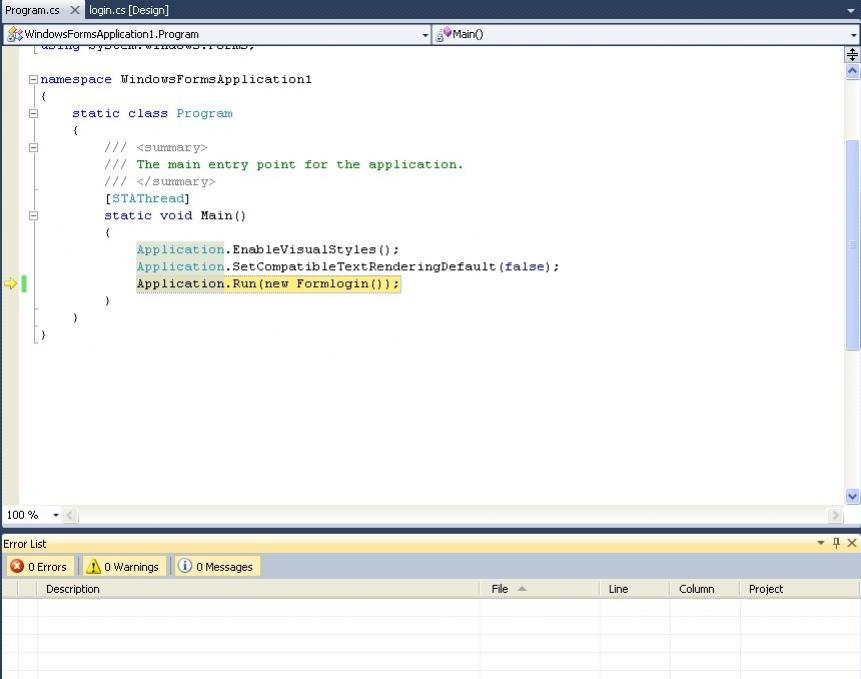861x679 pixels.
Task: Sort by the Description column header
Action: (x=258, y=589)
